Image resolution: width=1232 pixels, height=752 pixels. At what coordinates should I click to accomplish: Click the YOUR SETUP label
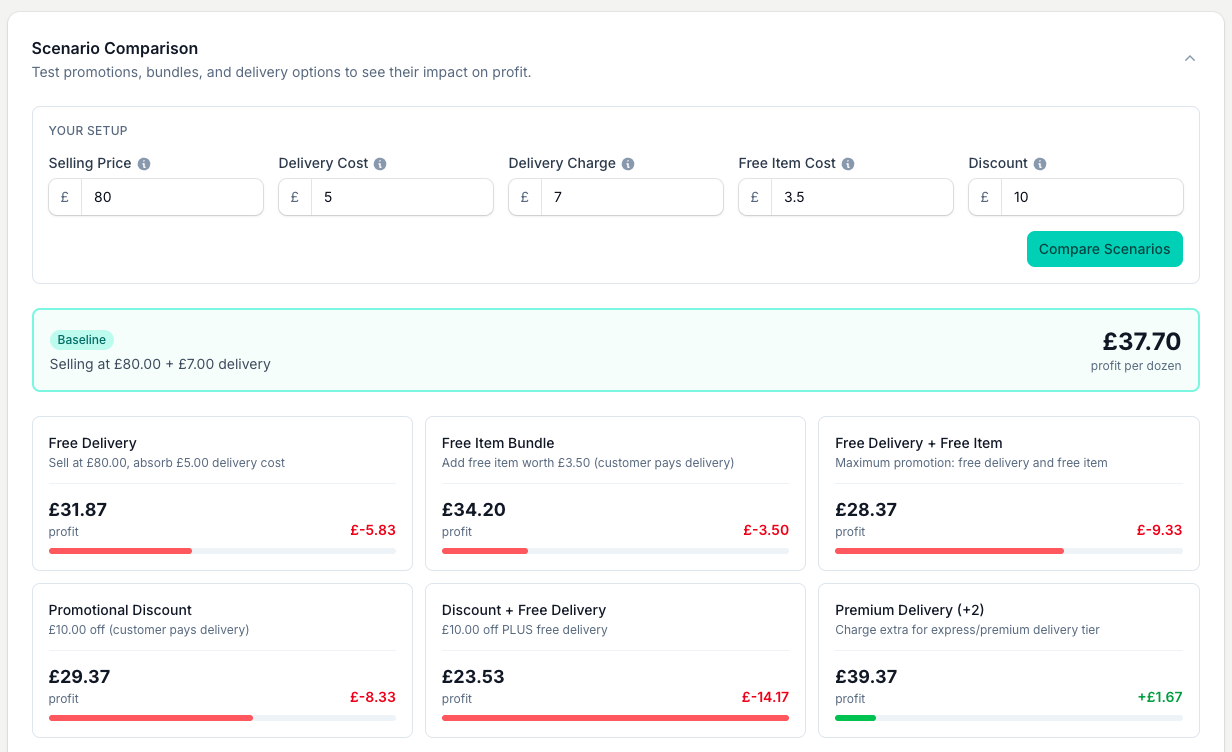(x=88, y=131)
